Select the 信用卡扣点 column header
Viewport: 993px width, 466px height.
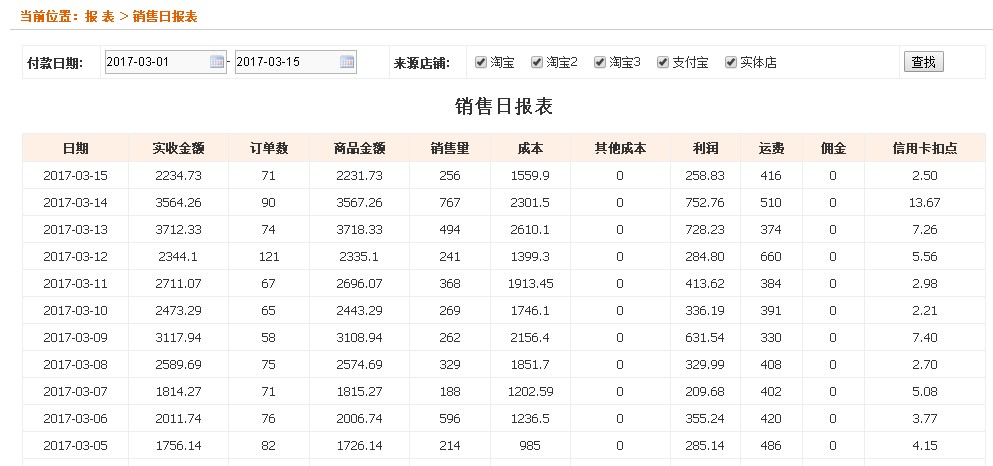[925, 148]
